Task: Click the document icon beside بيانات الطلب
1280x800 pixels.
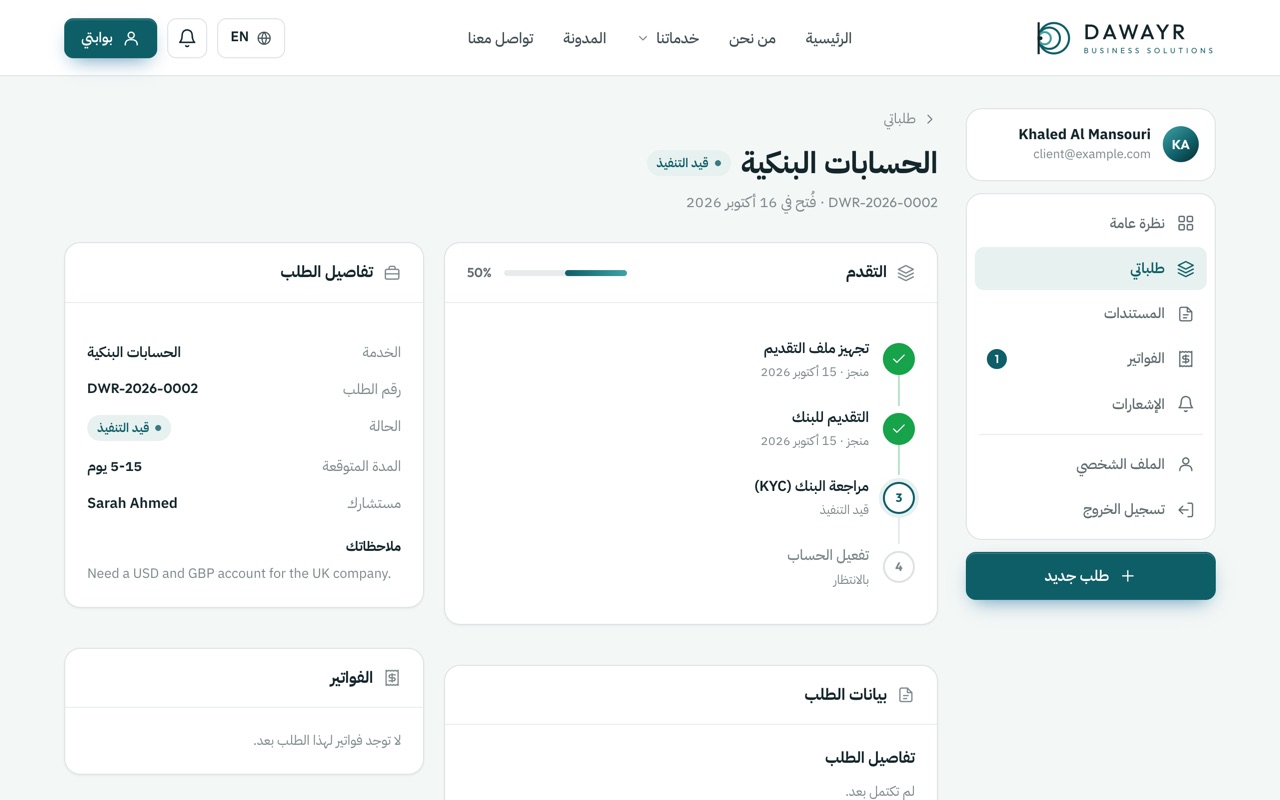Action: 906,695
